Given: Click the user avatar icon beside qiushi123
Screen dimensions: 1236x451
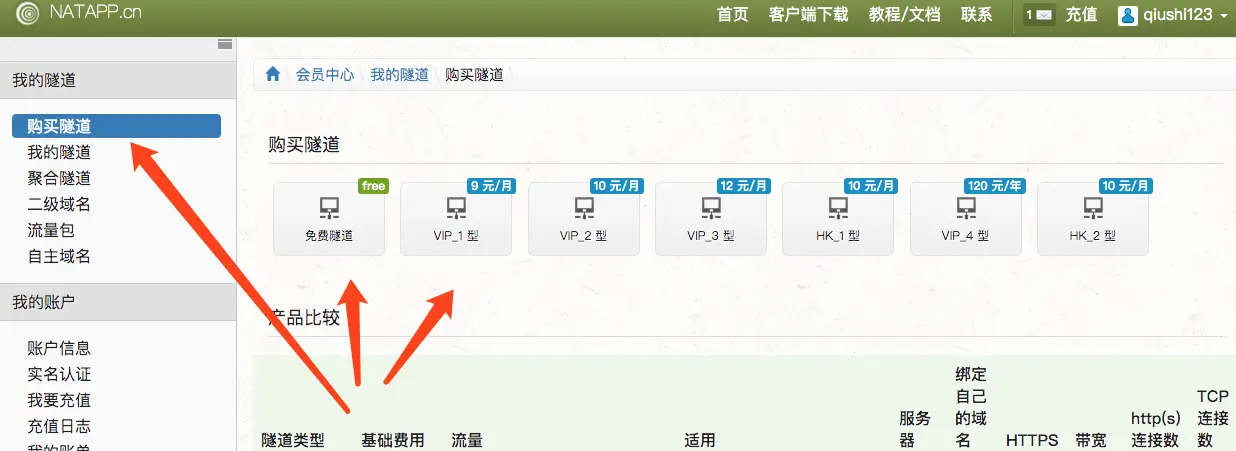Looking at the screenshot, I should (1128, 14).
